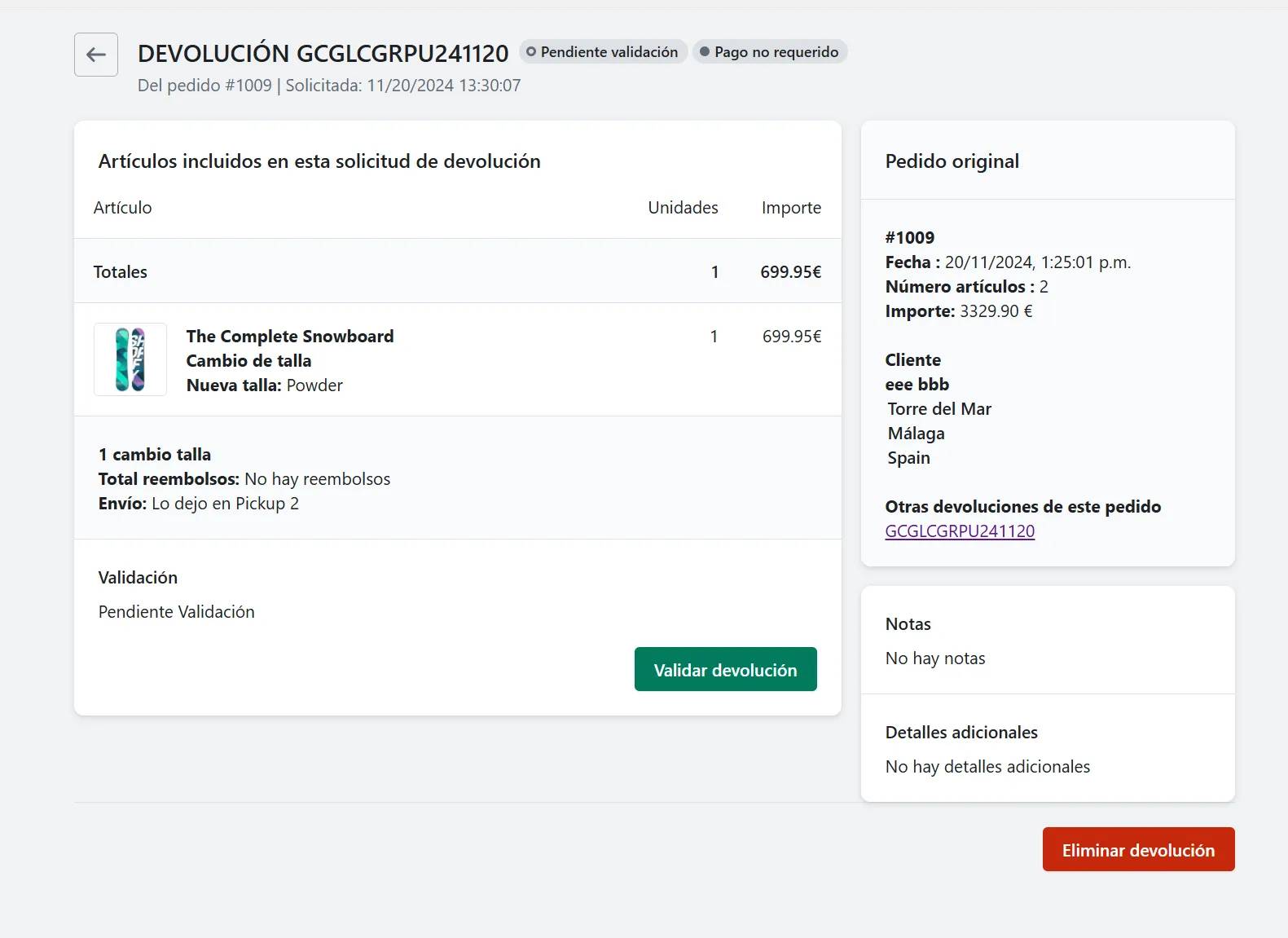The image size is (1288, 938).
Task: Click Total reembolsos: No hay reembolsos
Action: (244, 479)
